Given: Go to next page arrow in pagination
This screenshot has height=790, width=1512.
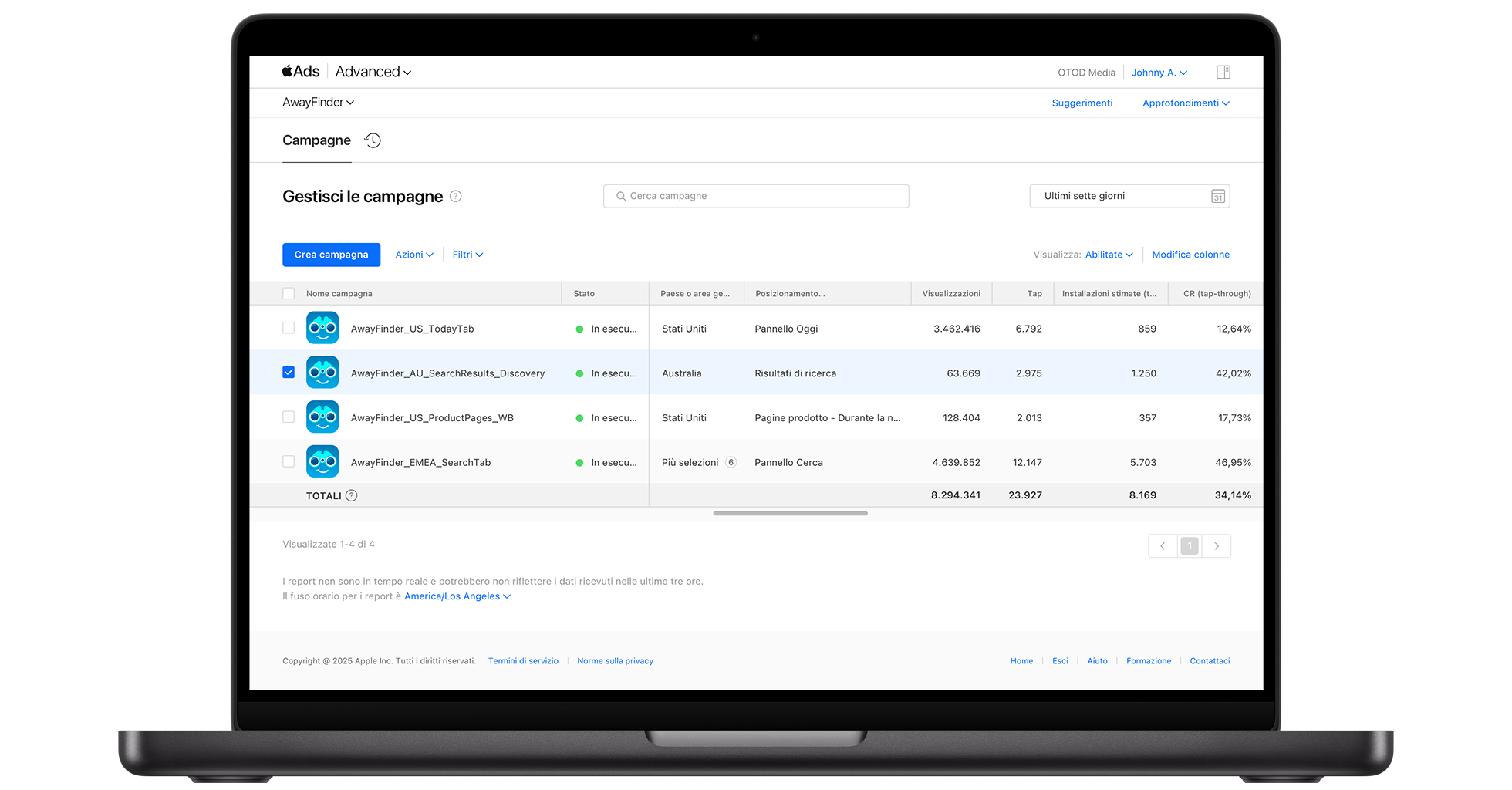Looking at the screenshot, I should 1217,546.
